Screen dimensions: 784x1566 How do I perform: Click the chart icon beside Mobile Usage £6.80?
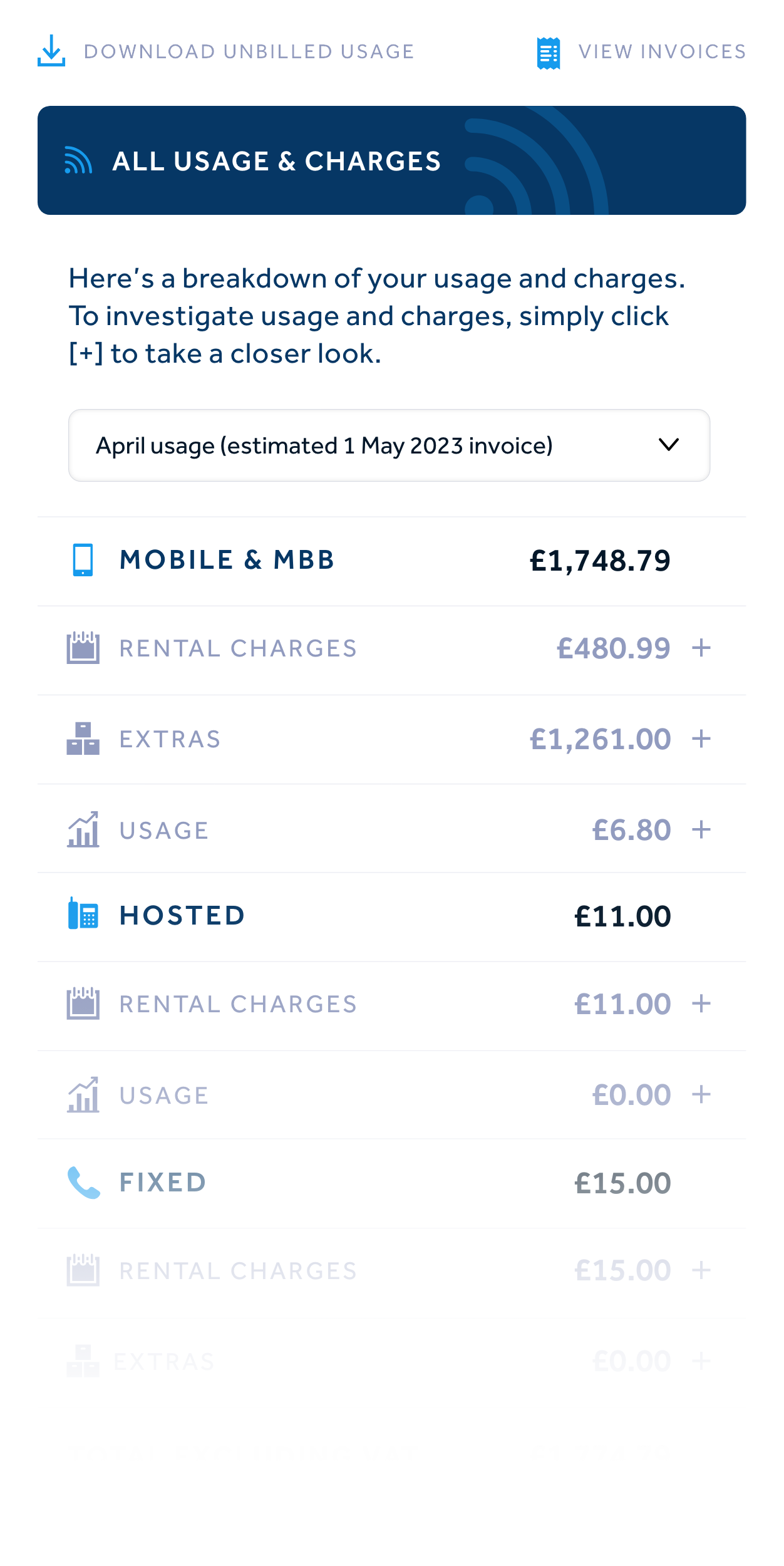(83, 829)
